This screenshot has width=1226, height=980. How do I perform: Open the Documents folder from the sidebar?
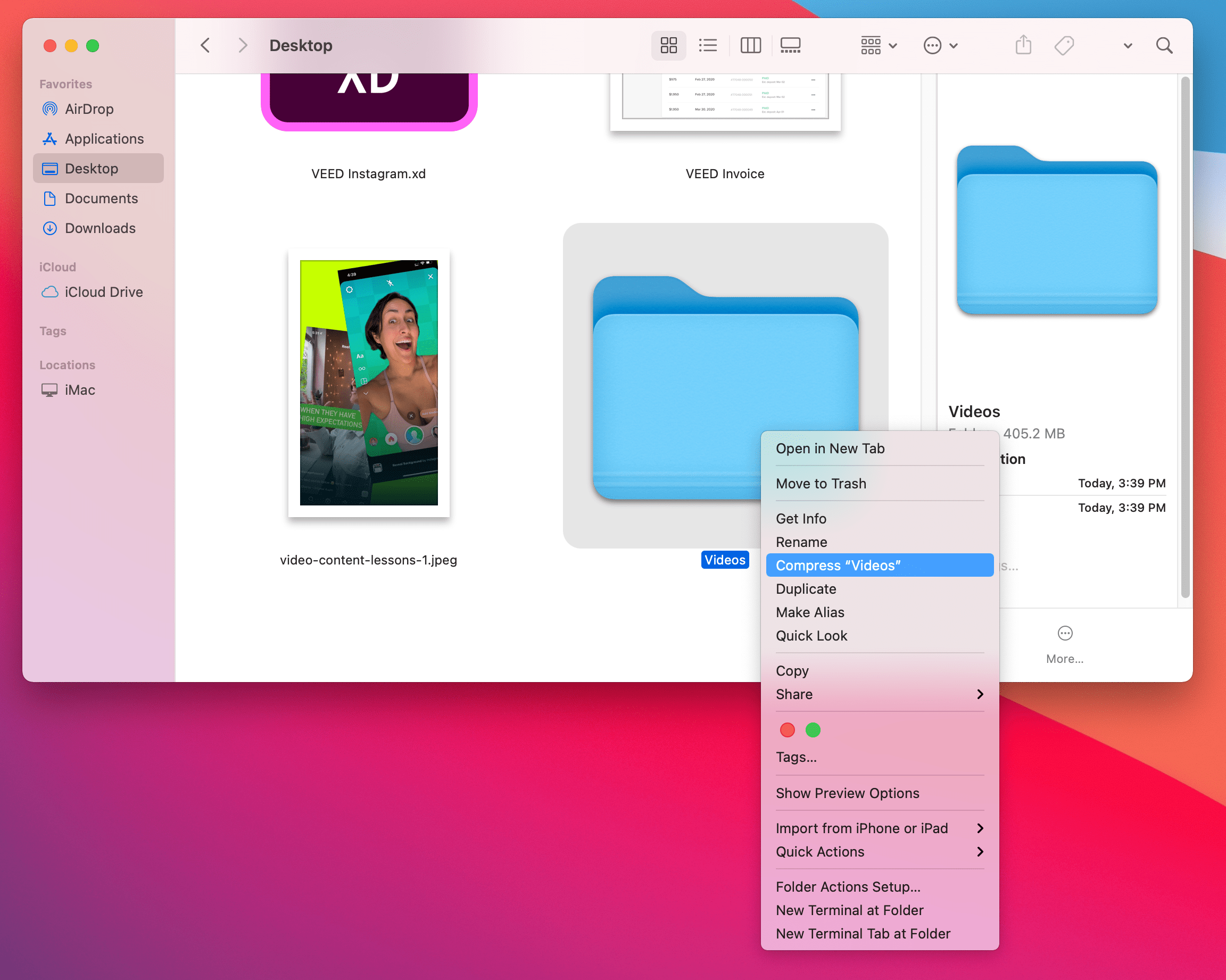[x=101, y=198]
